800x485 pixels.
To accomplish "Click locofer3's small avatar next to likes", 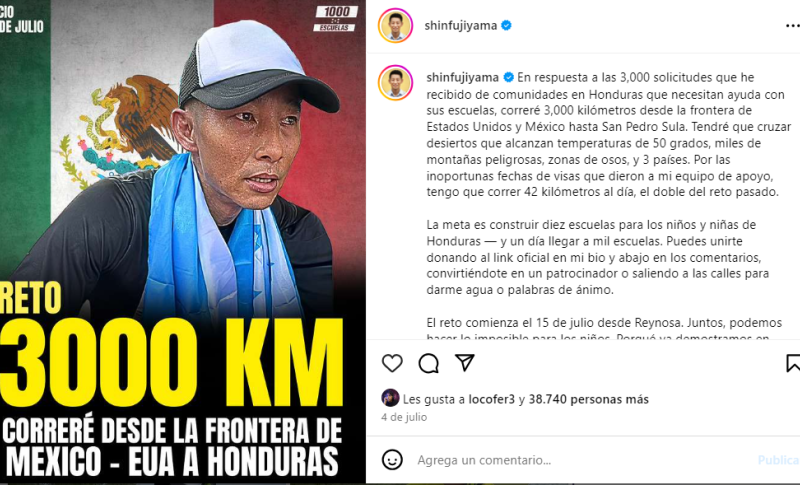I will pyautogui.click(x=390, y=398).
